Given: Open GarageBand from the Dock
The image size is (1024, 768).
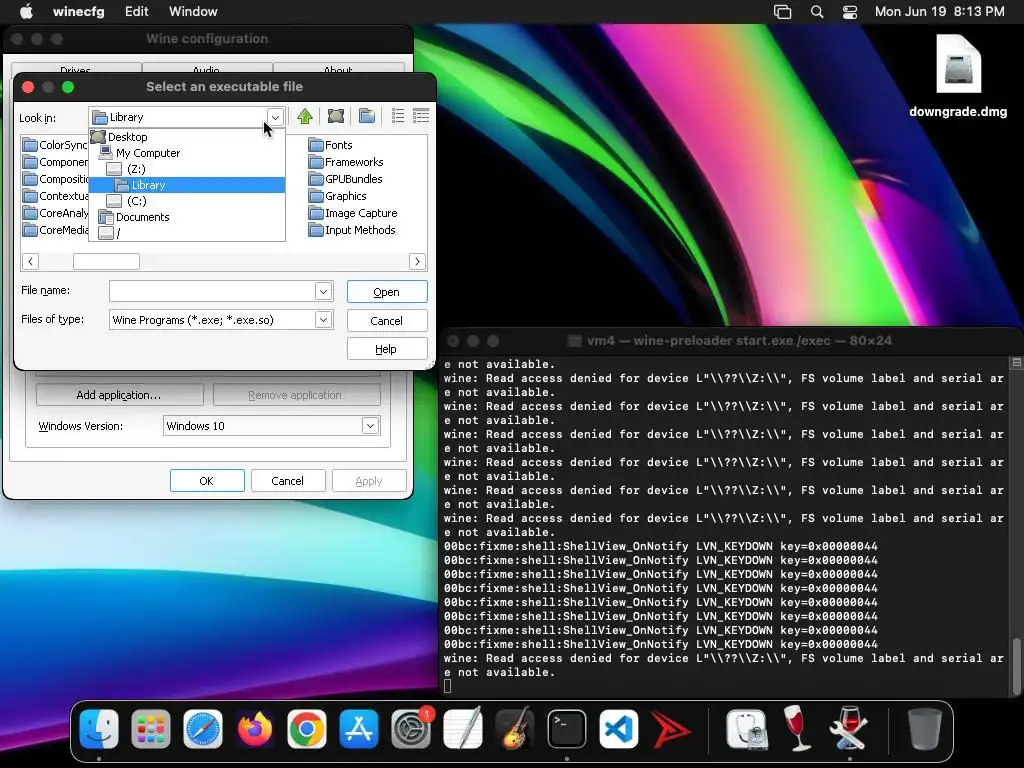Looking at the screenshot, I should [x=515, y=729].
